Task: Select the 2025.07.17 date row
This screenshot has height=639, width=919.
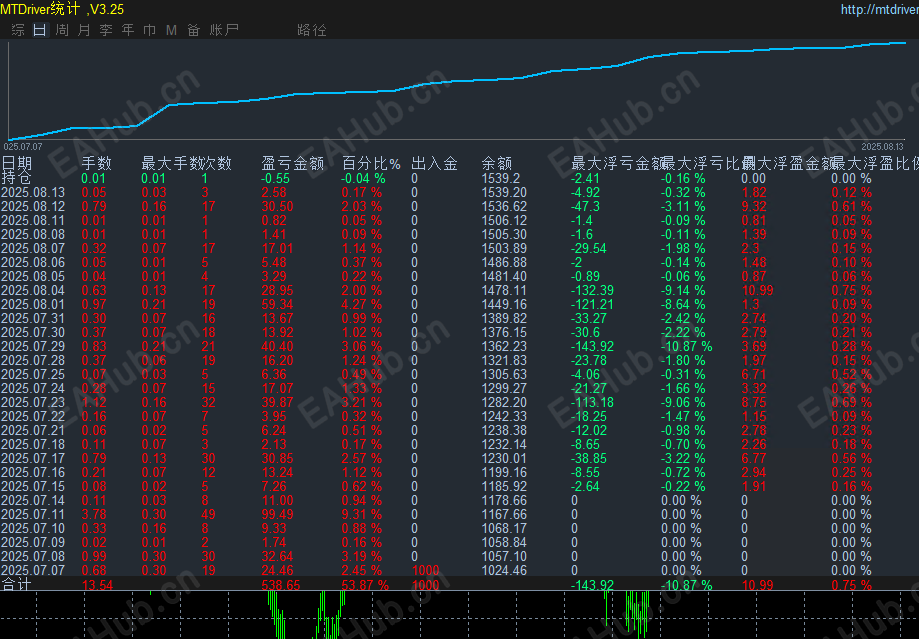Action: click(x=33, y=458)
